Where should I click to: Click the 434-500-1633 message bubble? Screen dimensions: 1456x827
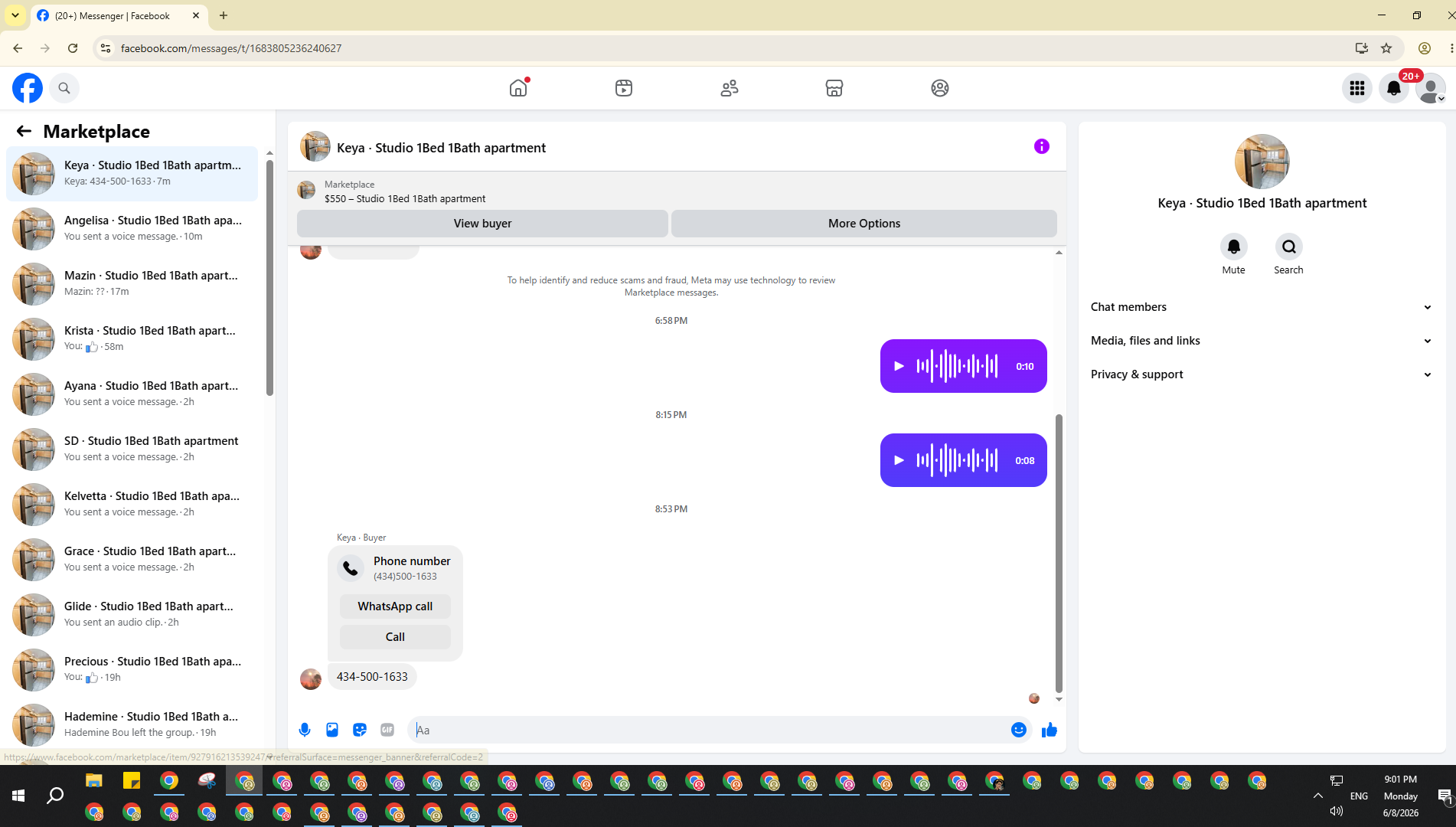click(x=372, y=677)
